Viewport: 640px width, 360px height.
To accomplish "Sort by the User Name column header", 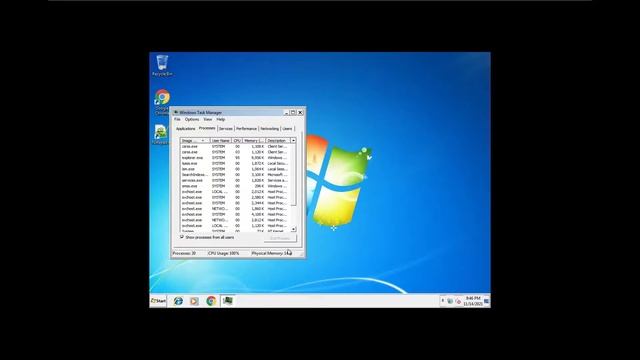I will click(x=221, y=140).
